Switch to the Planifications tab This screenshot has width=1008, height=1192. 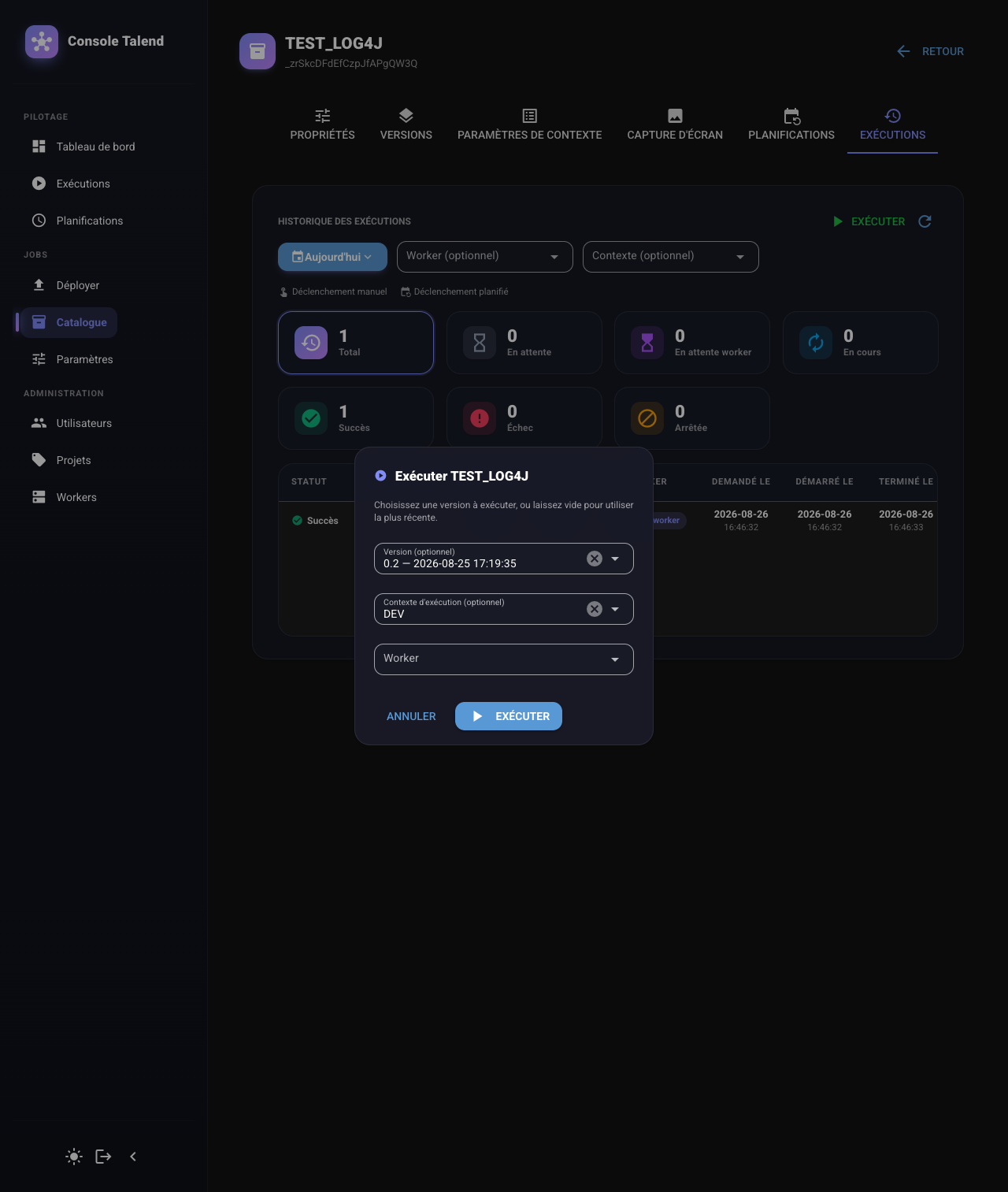(791, 125)
